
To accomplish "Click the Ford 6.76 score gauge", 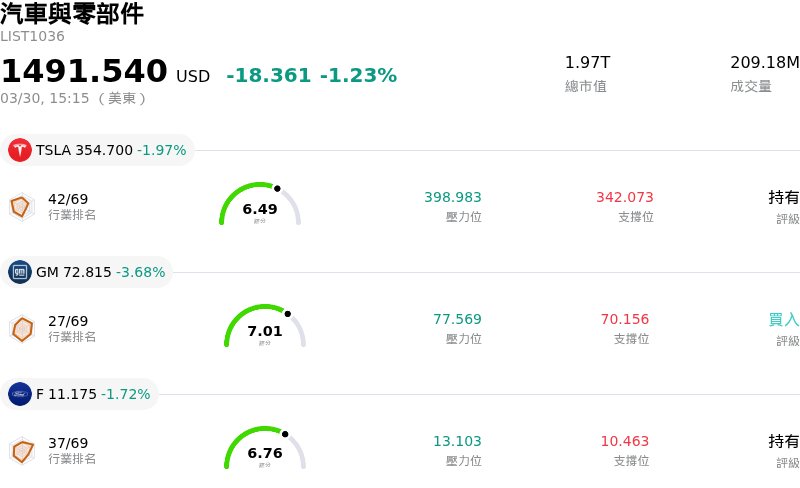I will (265, 449).
